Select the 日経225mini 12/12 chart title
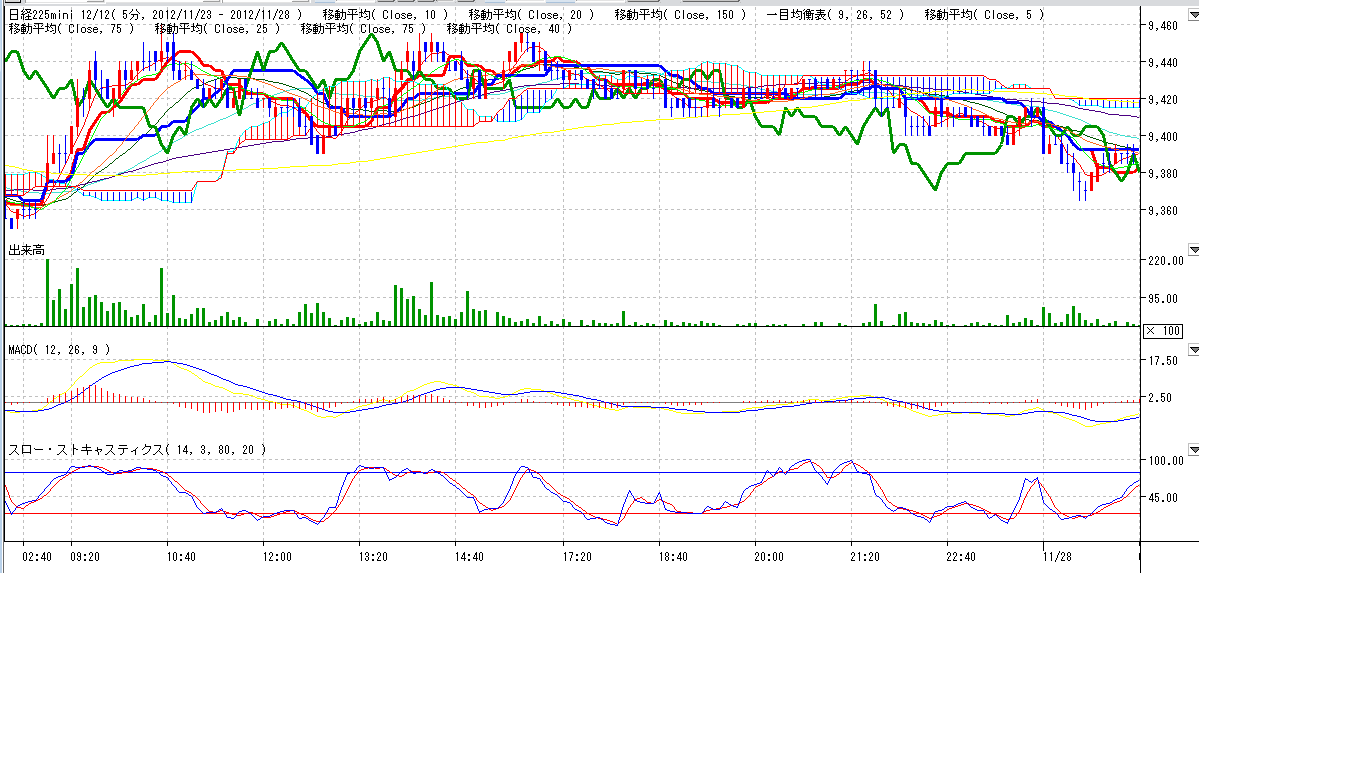The width and height of the screenshot is (1366, 768). coord(154,14)
